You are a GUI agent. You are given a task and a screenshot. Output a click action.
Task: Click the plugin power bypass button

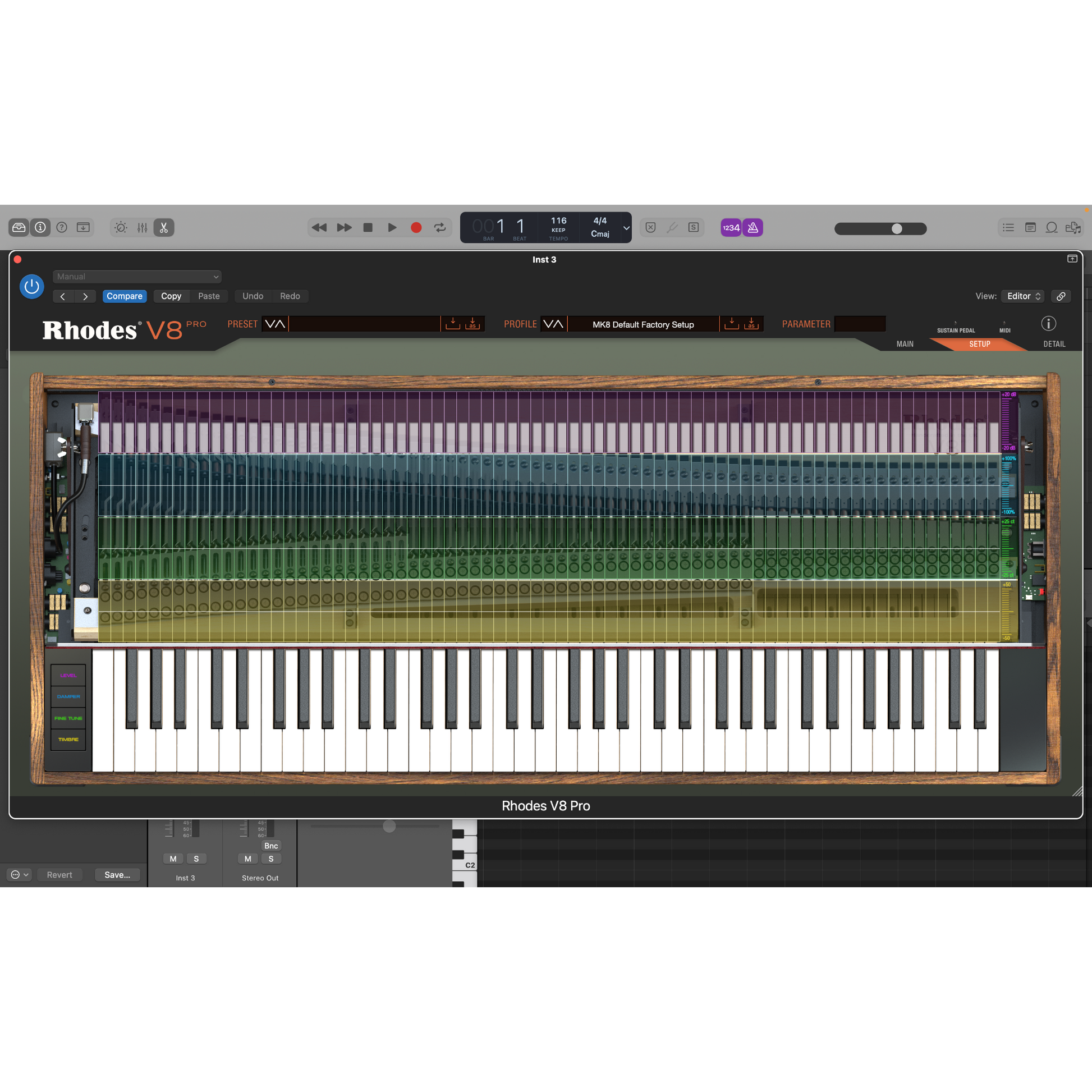[x=31, y=287]
